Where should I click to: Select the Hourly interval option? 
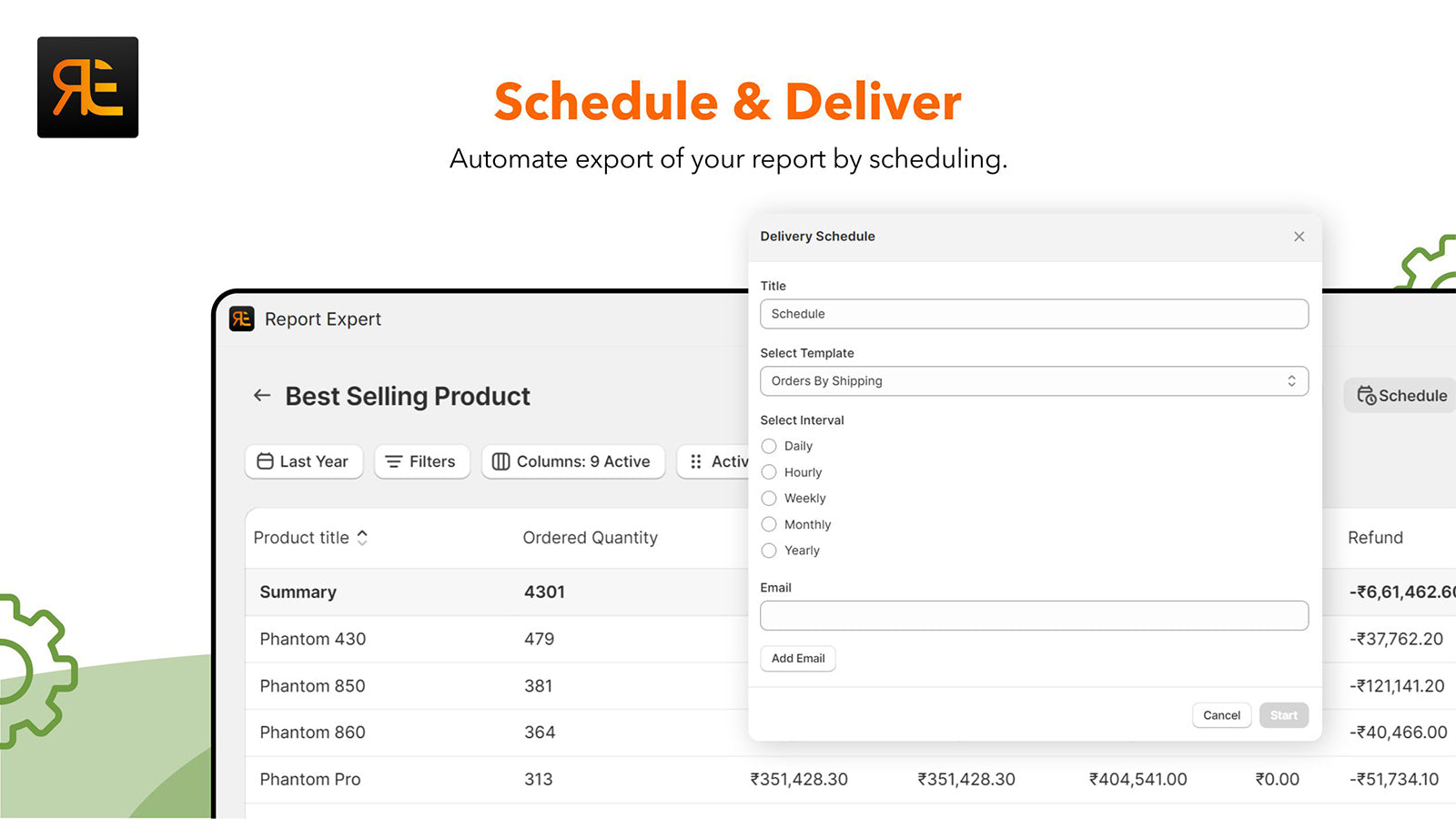coord(769,472)
